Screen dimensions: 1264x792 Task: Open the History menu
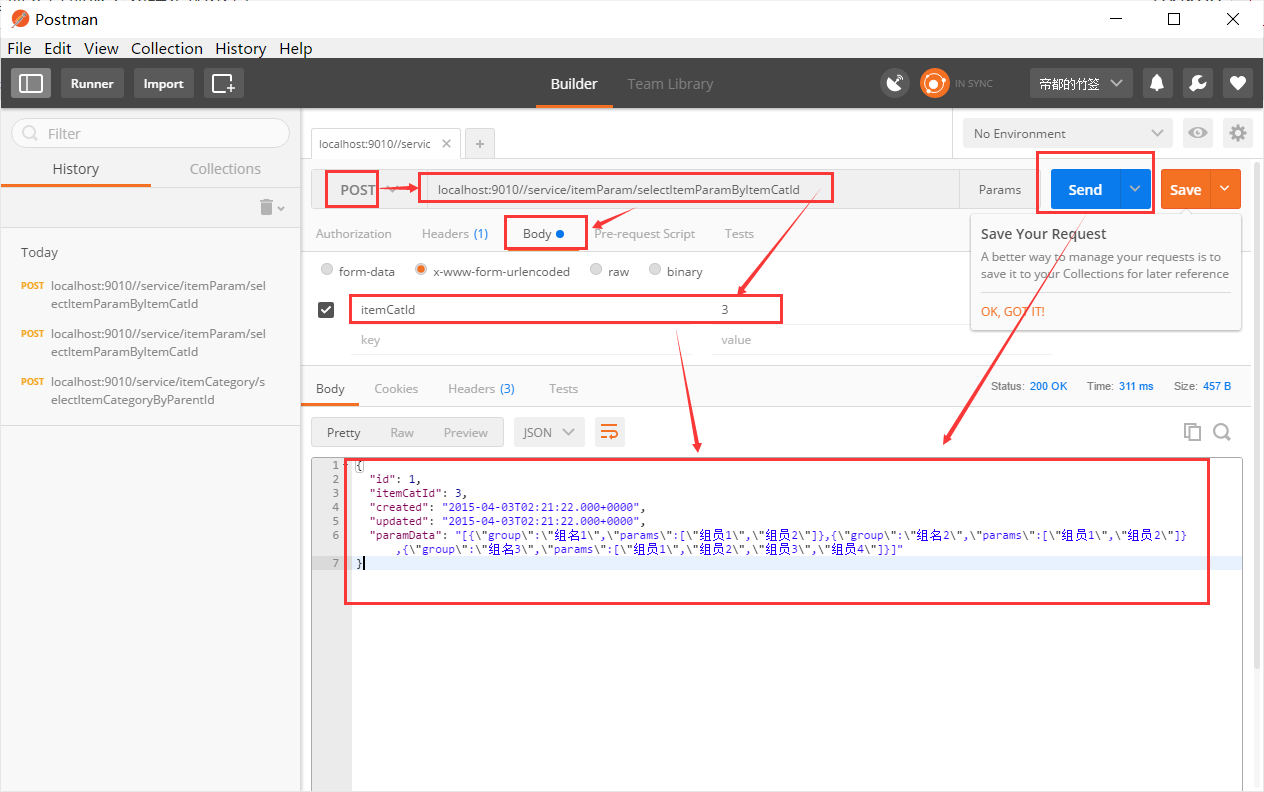(241, 48)
